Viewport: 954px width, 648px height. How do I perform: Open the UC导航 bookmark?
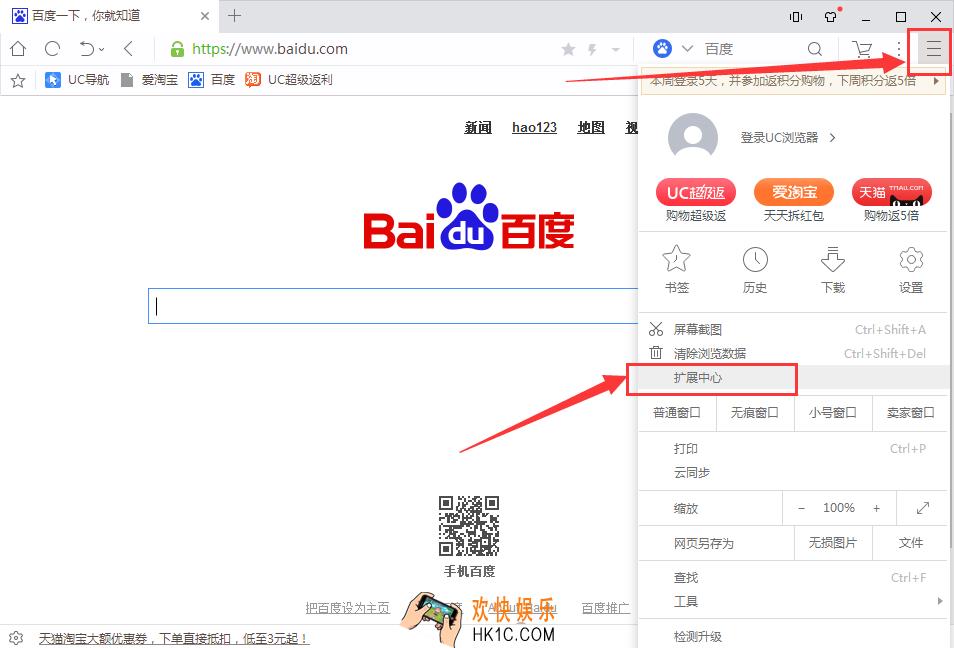[x=77, y=80]
